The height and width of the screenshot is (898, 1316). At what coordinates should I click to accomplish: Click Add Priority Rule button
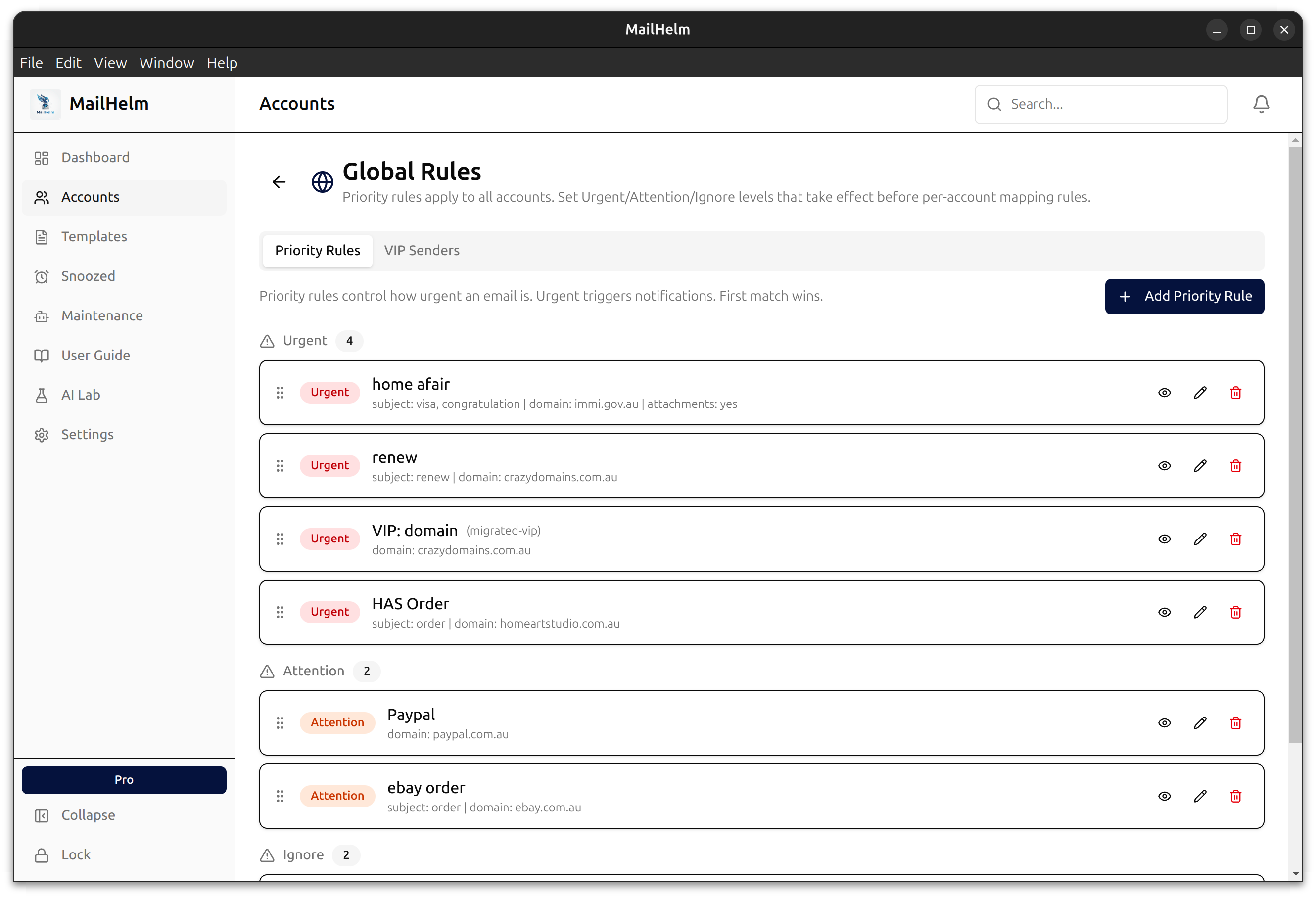pos(1184,297)
